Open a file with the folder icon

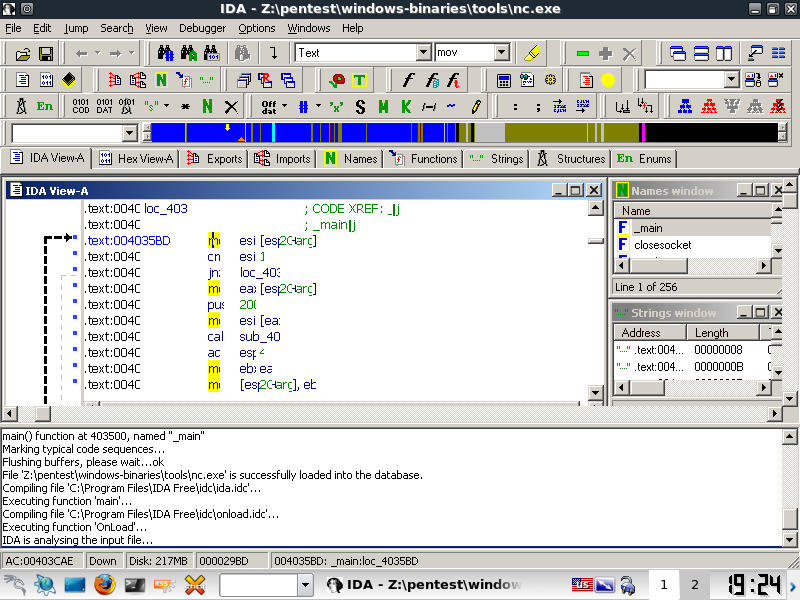[22, 53]
